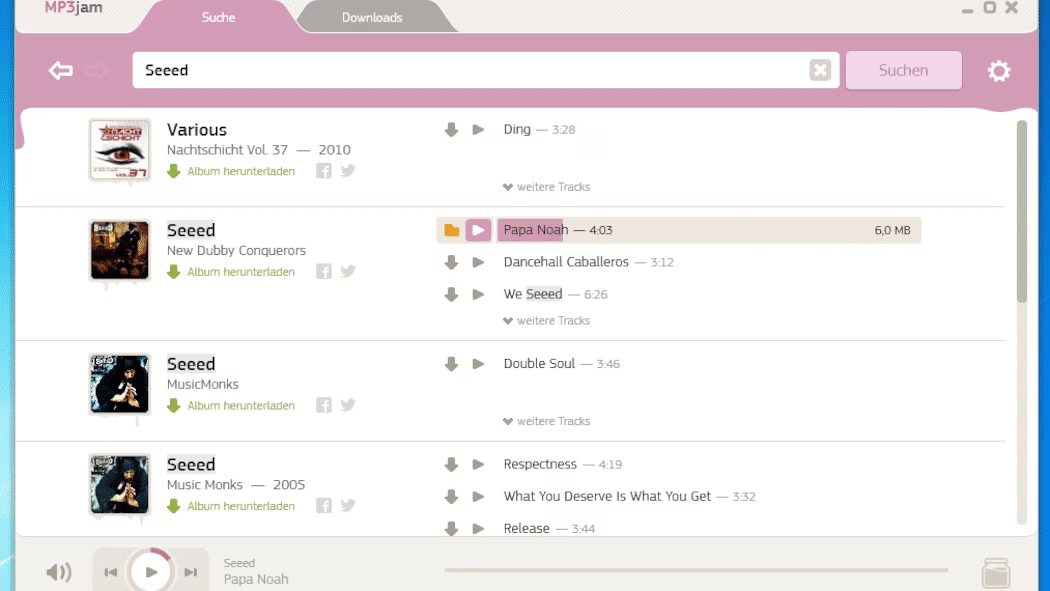Seek within the player progress bar
This screenshot has height=591, width=1050.
pyautogui.click(x=696, y=570)
